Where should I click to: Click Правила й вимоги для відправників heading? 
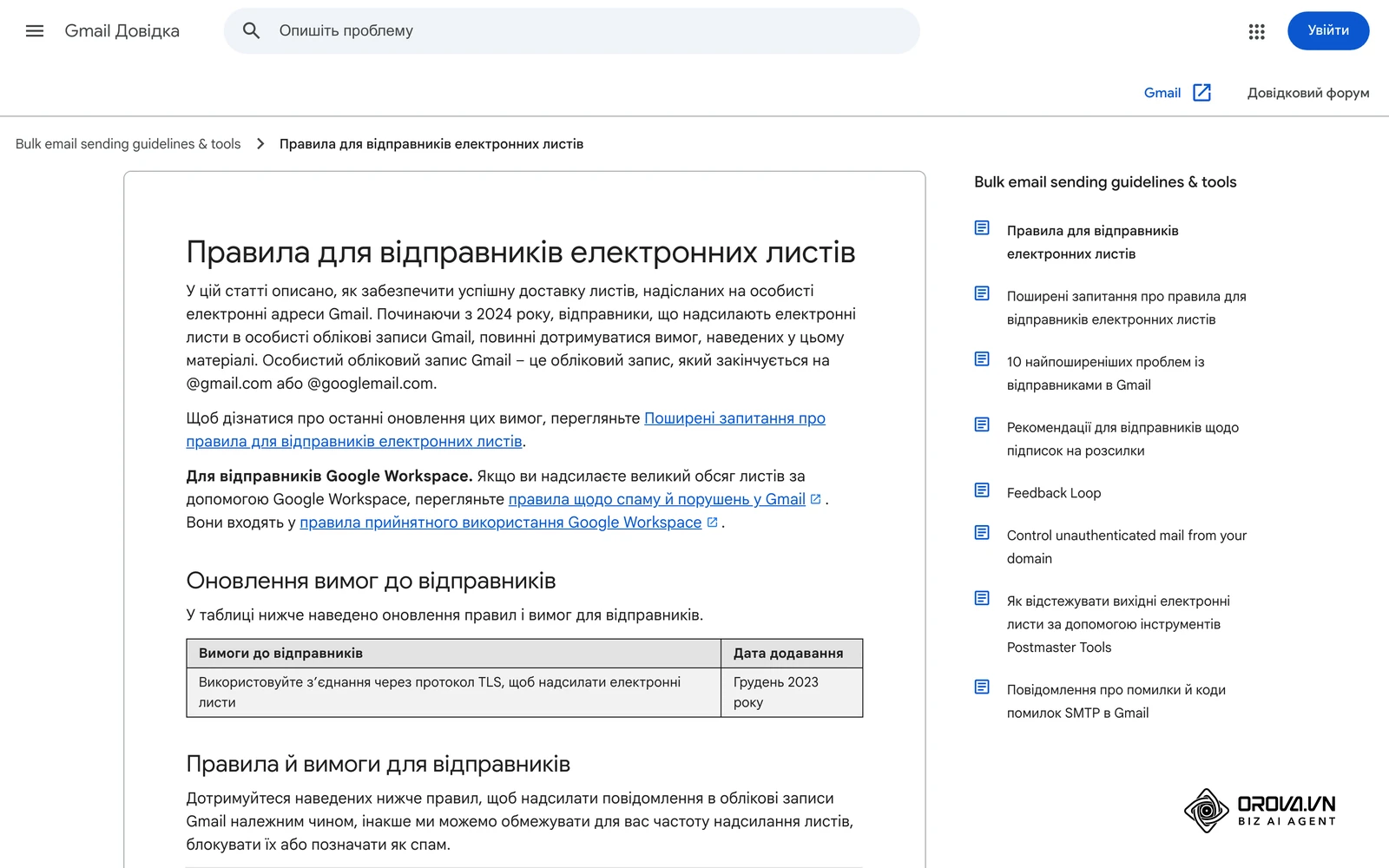(x=378, y=764)
